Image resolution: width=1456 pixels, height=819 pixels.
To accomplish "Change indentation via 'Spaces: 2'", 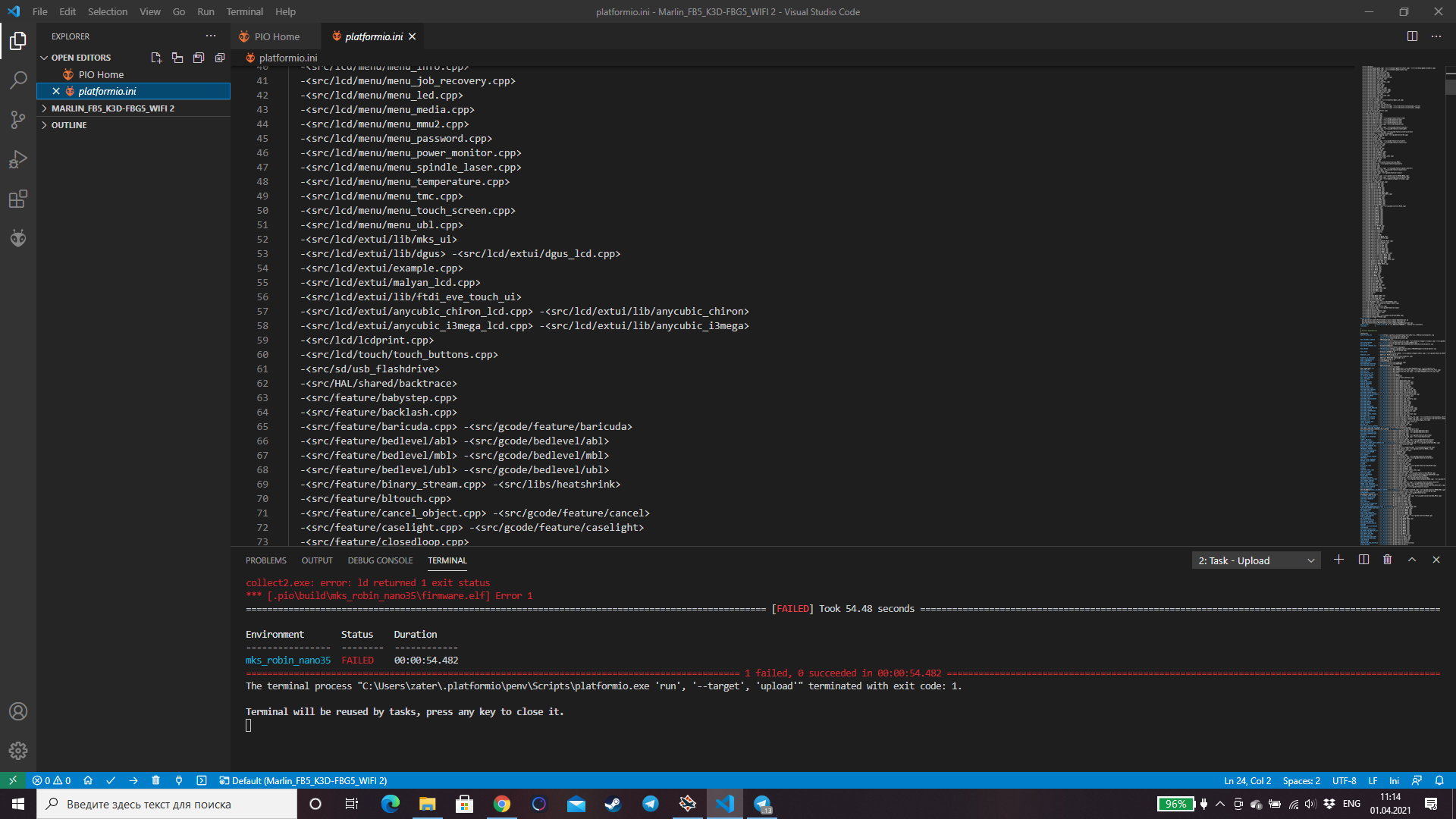I will tap(1301, 780).
